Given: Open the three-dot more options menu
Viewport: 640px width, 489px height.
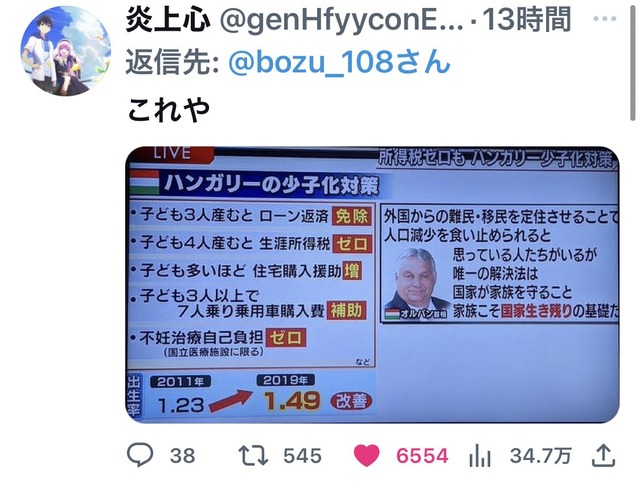Looking at the screenshot, I should (x=604, y=19).
